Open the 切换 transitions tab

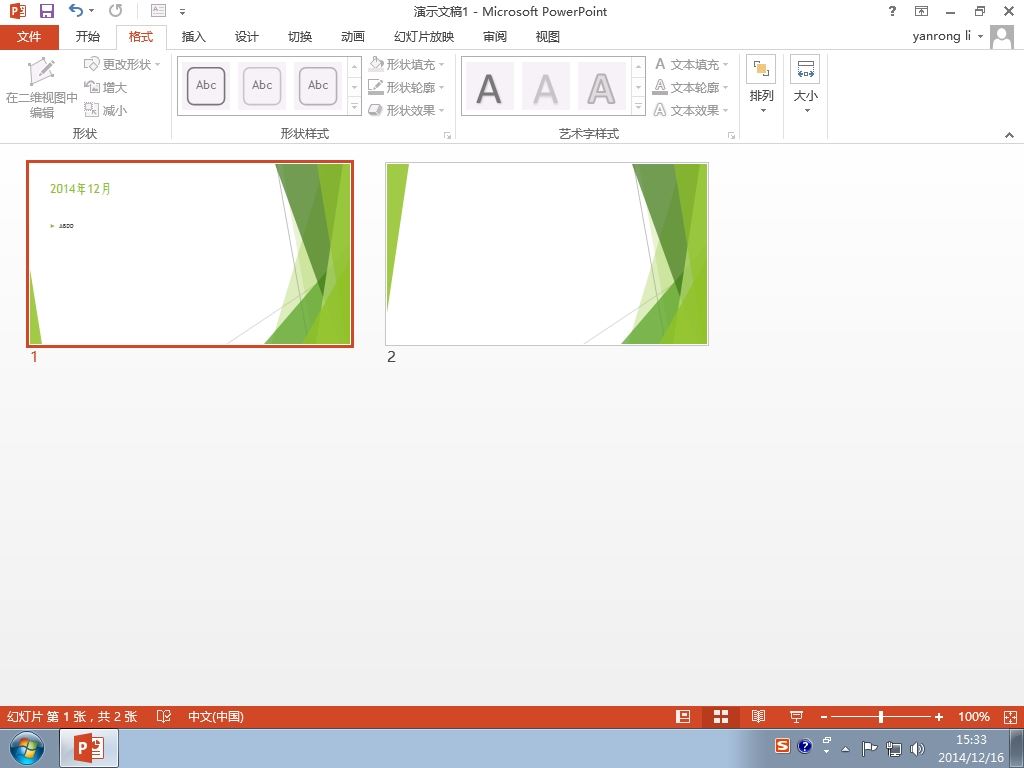pyautogui.click(x=300, y=37)
